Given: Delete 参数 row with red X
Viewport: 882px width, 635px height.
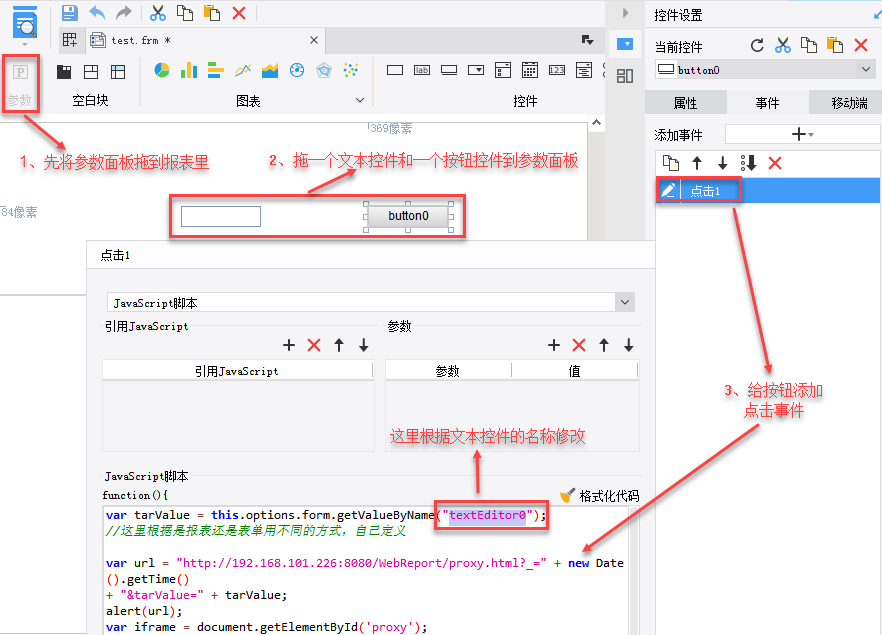Looking at the screenshot, I should point(579,345).
